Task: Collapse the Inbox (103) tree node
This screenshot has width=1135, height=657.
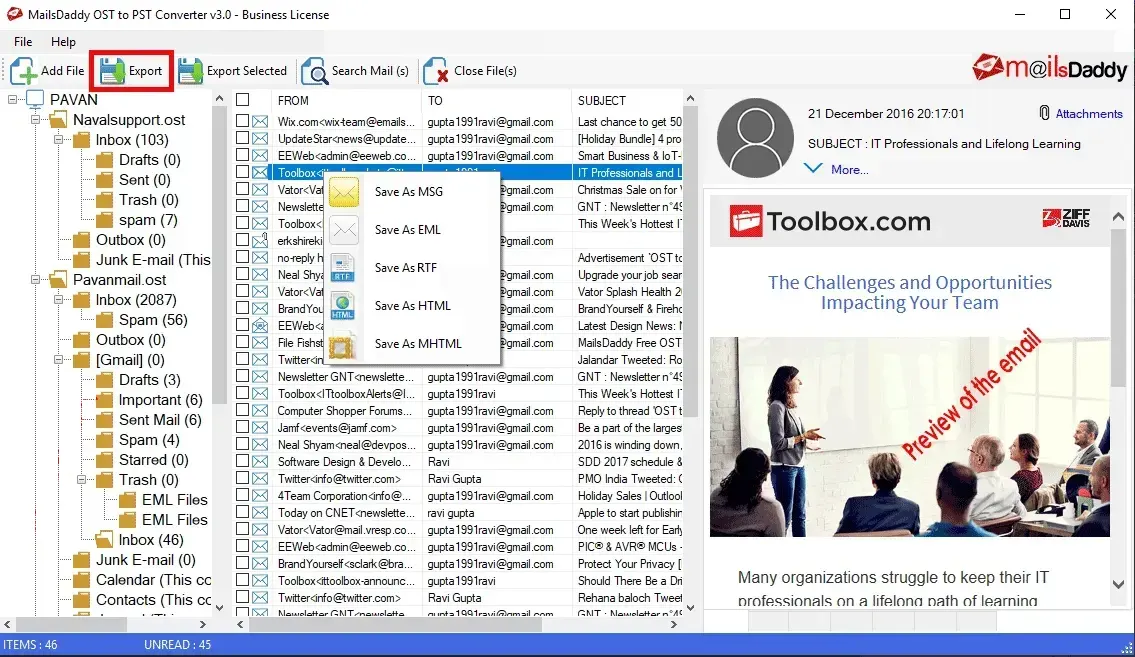Action: pos(59,140)
